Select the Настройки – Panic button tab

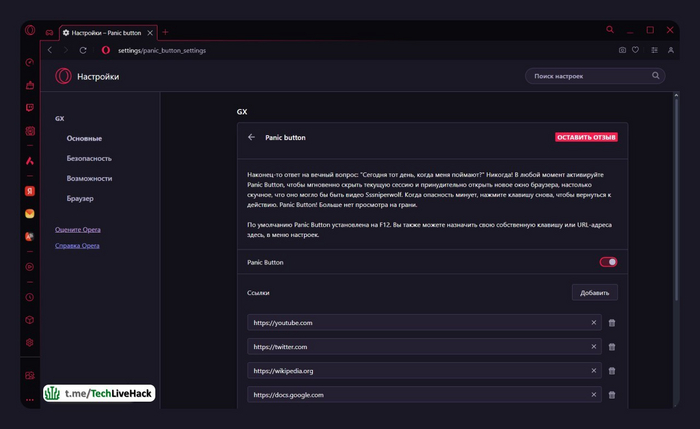click(108, 33)
